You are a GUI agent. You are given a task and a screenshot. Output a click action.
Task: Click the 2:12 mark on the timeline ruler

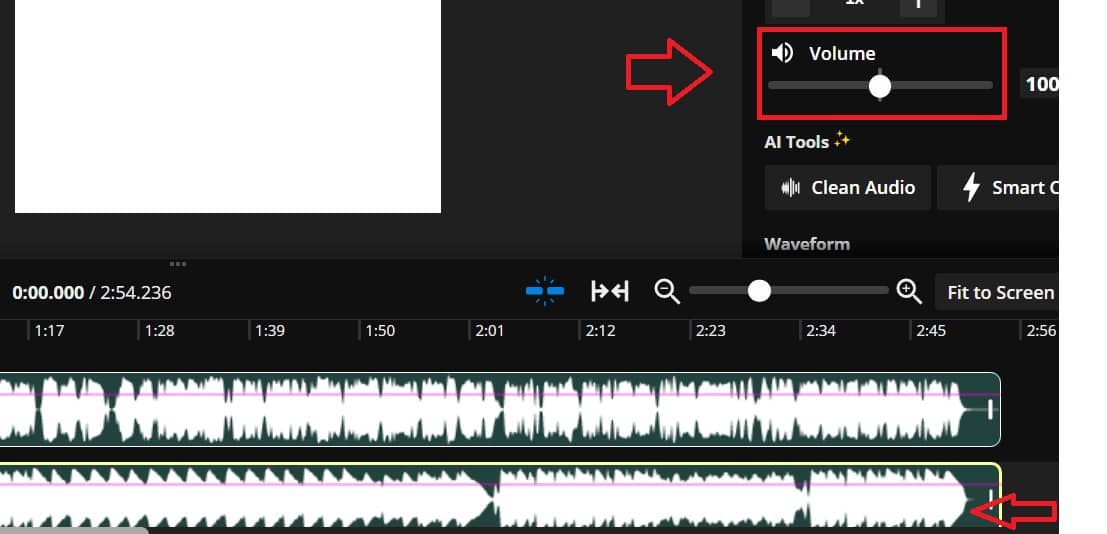coord(600,331)
